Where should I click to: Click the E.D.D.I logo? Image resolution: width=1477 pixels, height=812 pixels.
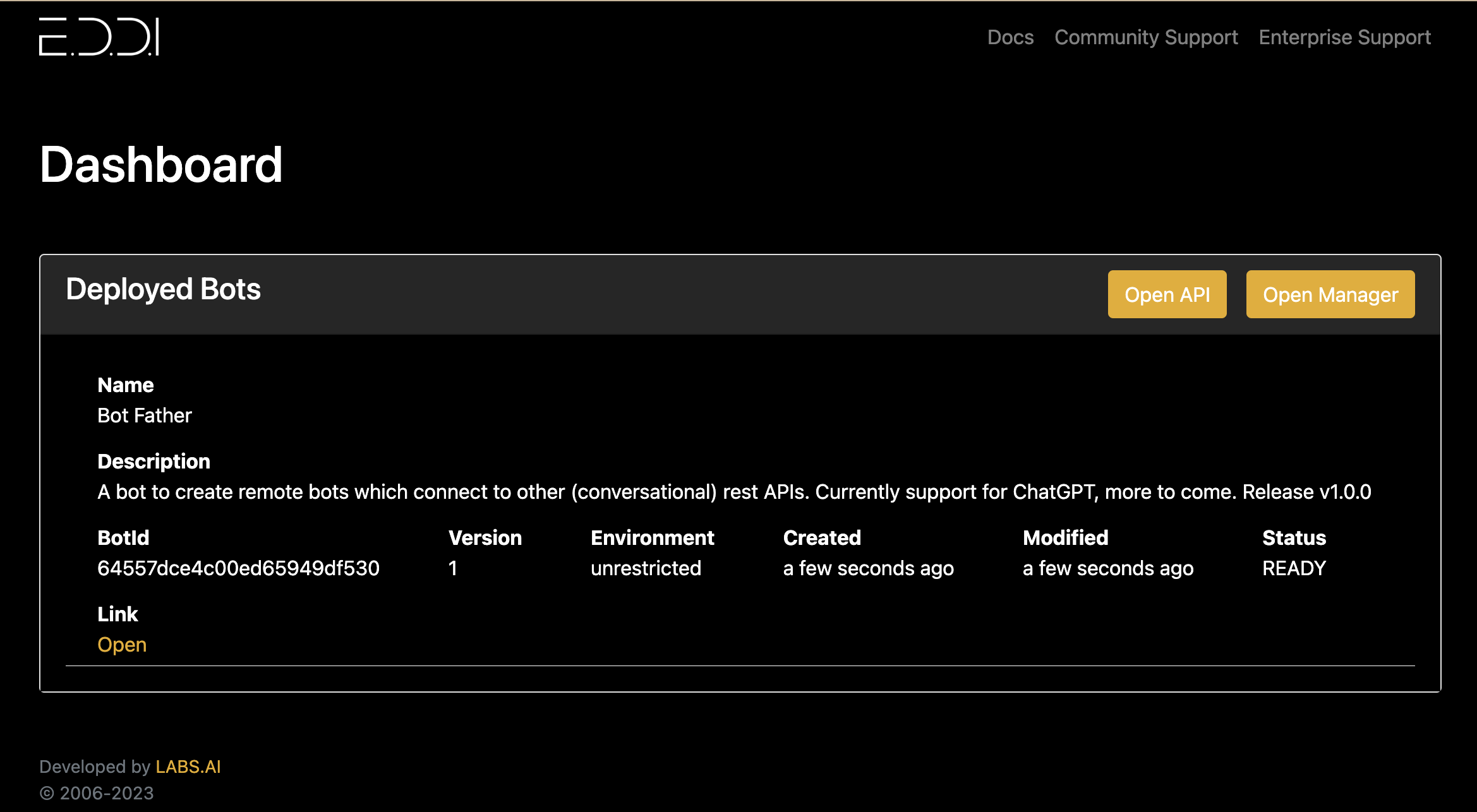tap(99, 37)
